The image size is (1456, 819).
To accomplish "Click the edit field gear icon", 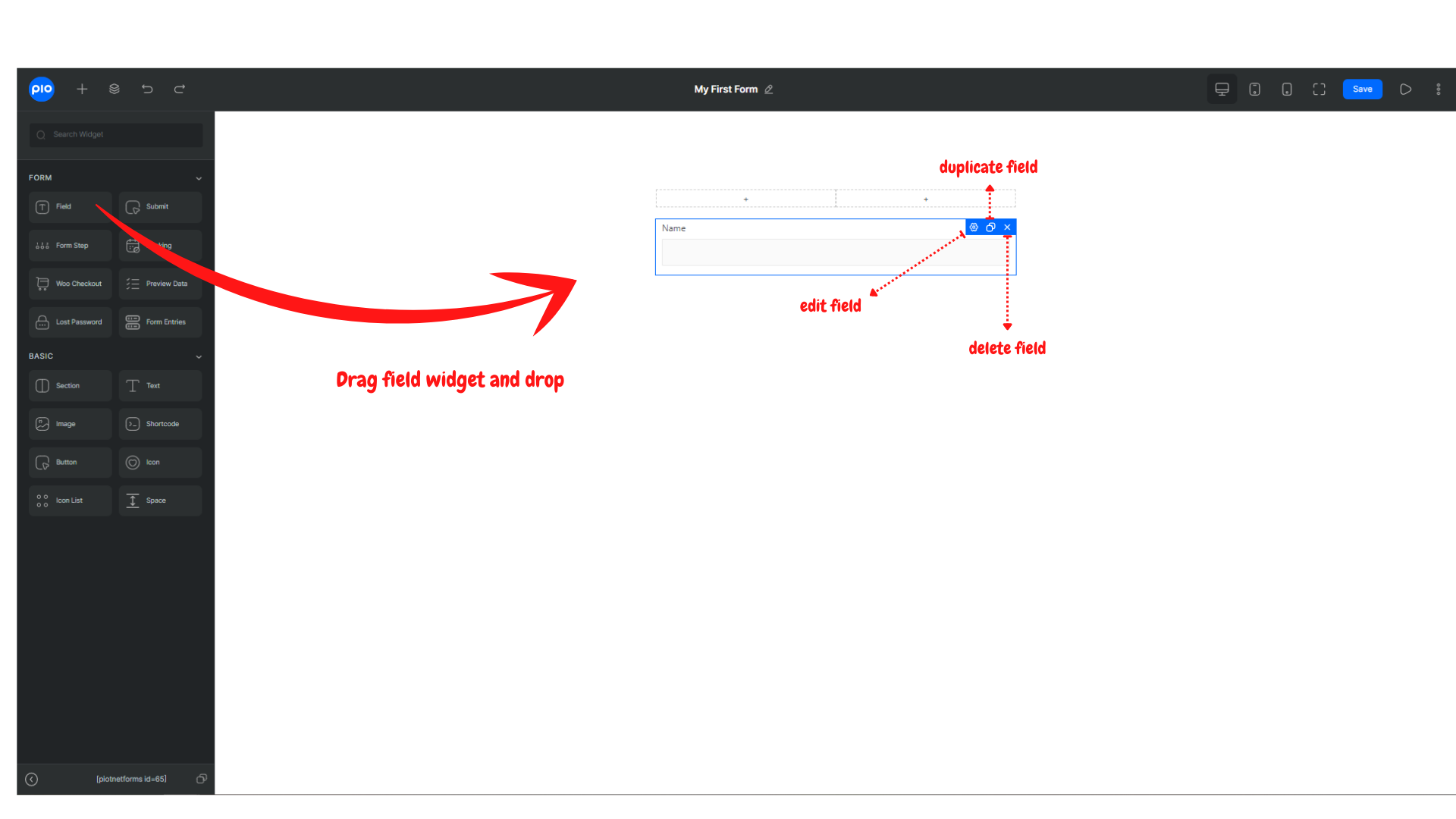I will [x=974, y=227].
